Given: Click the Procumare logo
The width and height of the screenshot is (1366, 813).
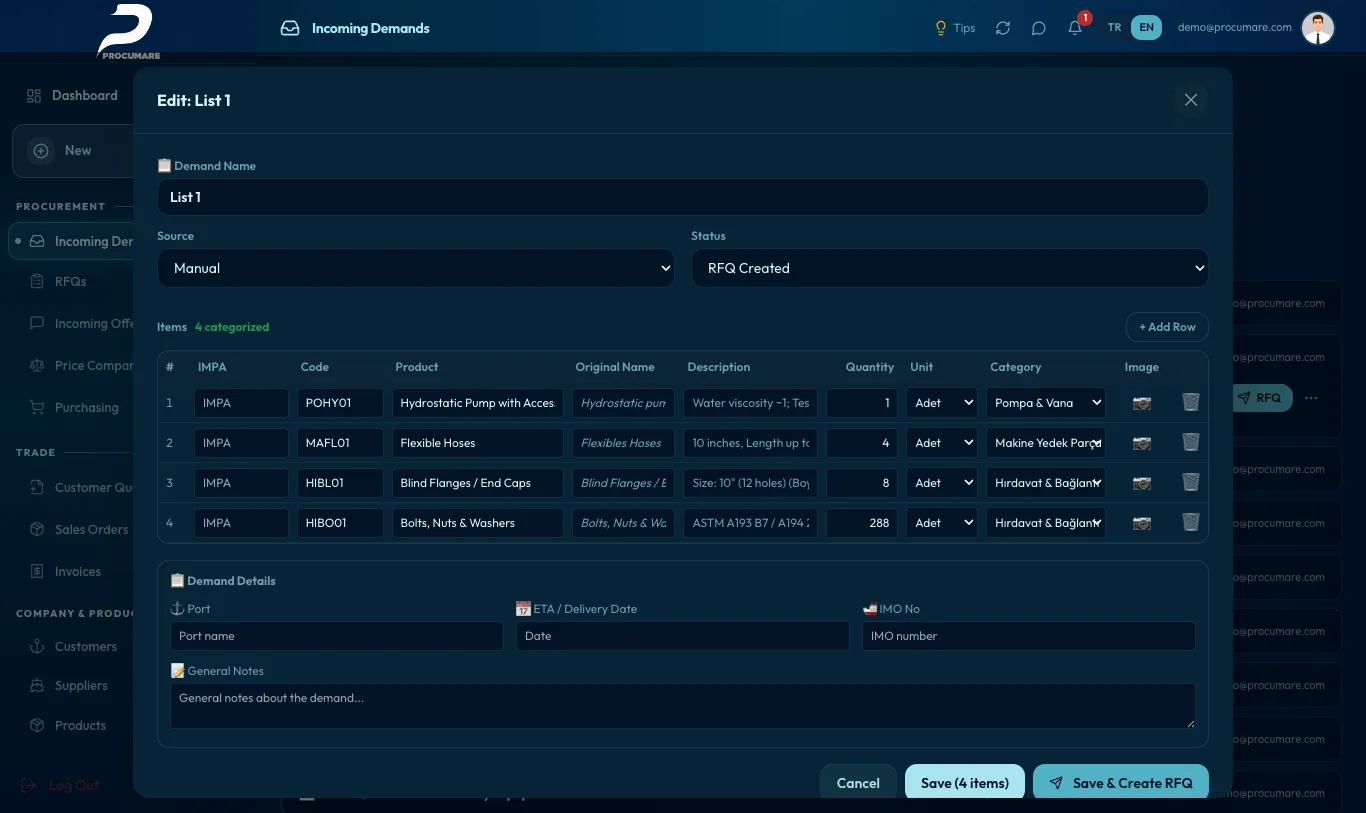Looking at the screenshot, I should [127, 30].
